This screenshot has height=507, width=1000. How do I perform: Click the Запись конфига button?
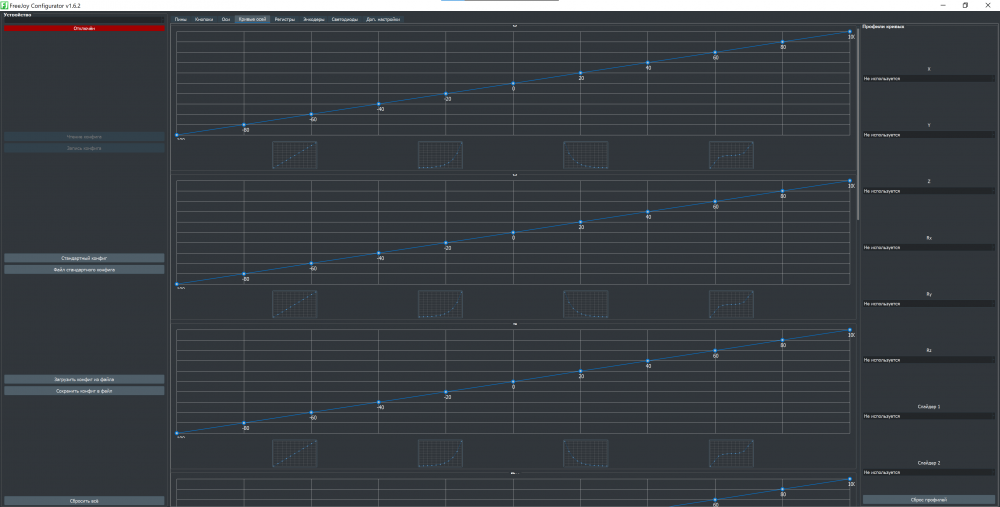point(84,148)
